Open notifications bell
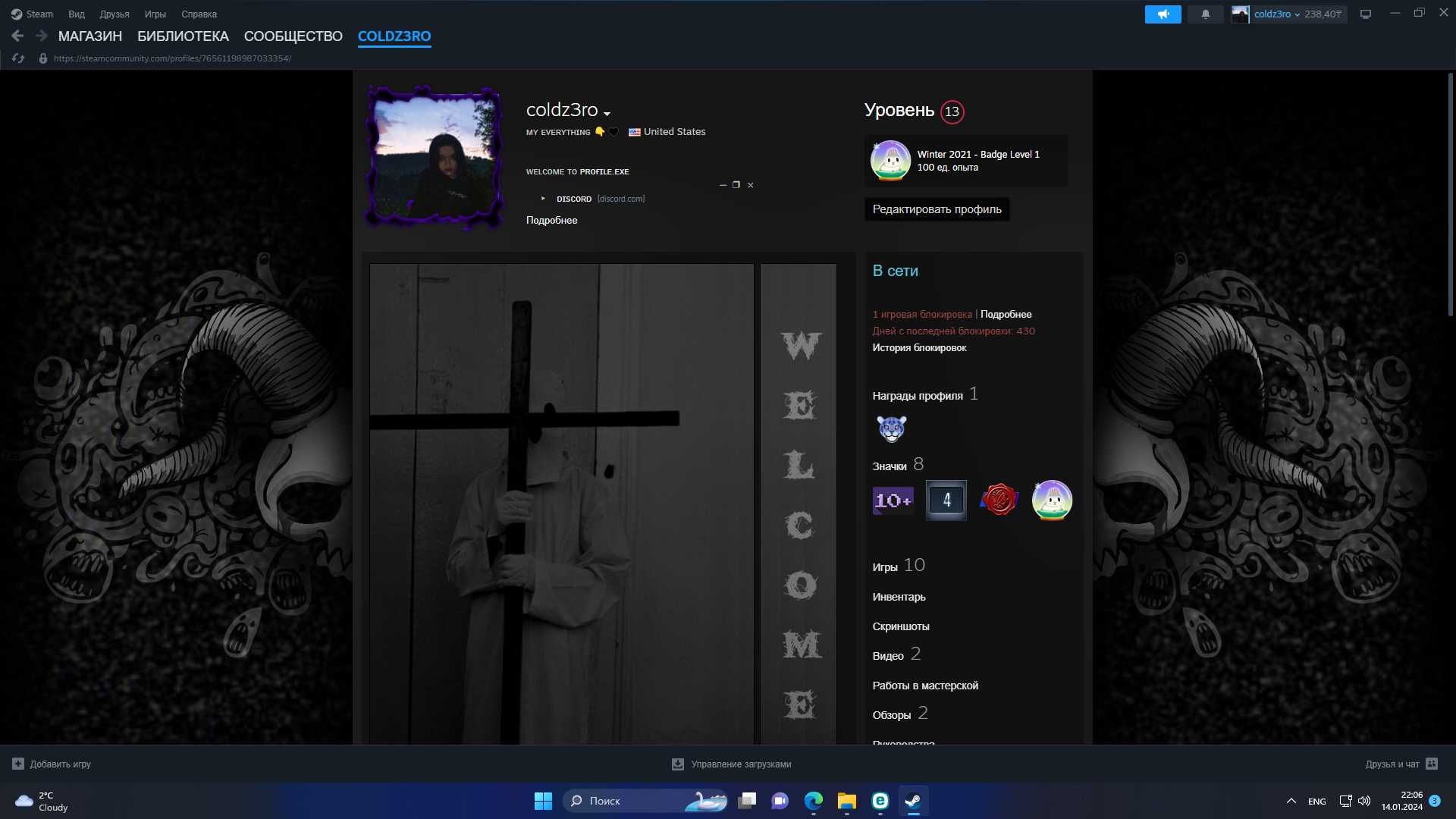Image resolution: width=1456 pixels, height=819 pixels. (x=1205, y=14)
